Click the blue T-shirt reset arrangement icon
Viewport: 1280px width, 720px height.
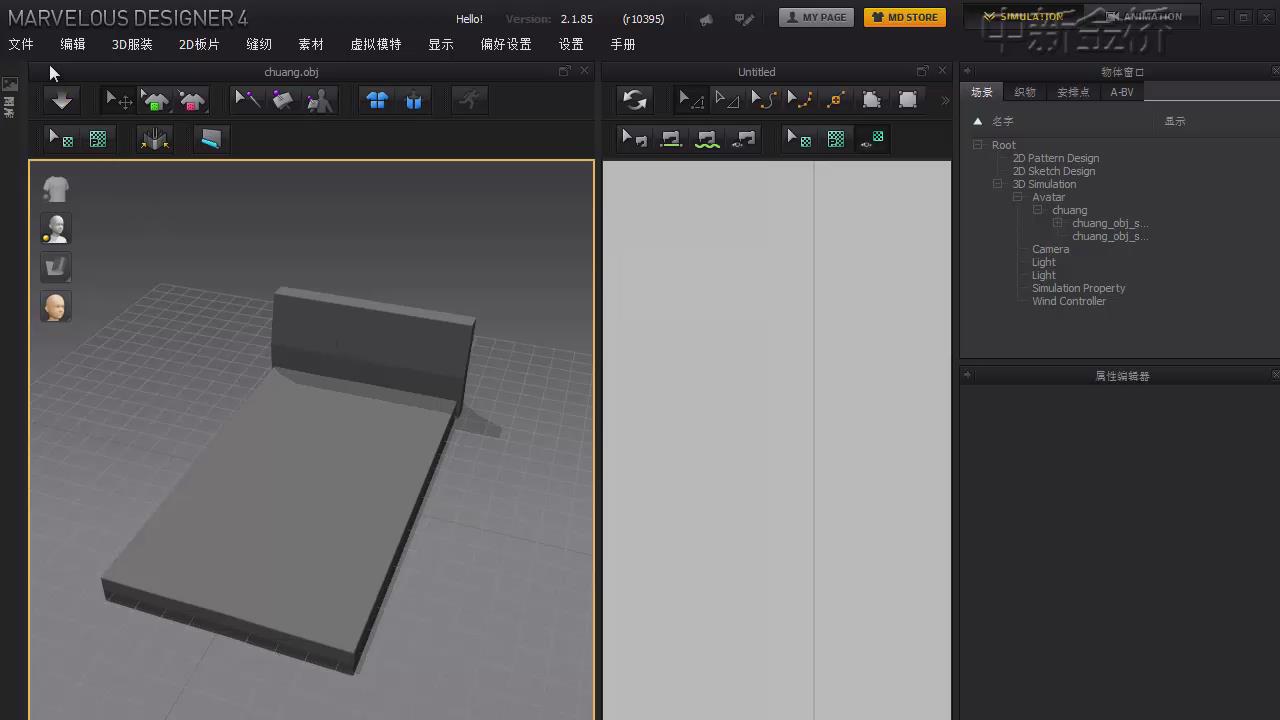click(377, 100)
